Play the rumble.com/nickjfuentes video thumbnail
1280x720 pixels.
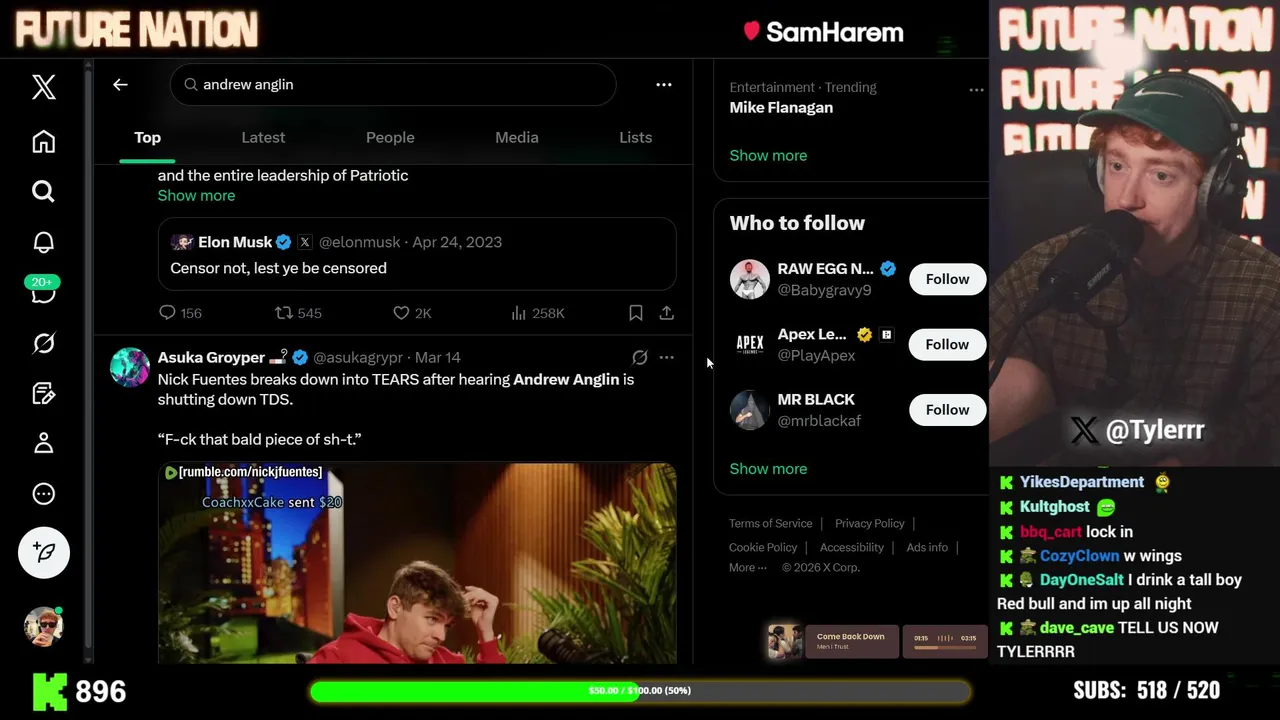(x=417, y=563)
